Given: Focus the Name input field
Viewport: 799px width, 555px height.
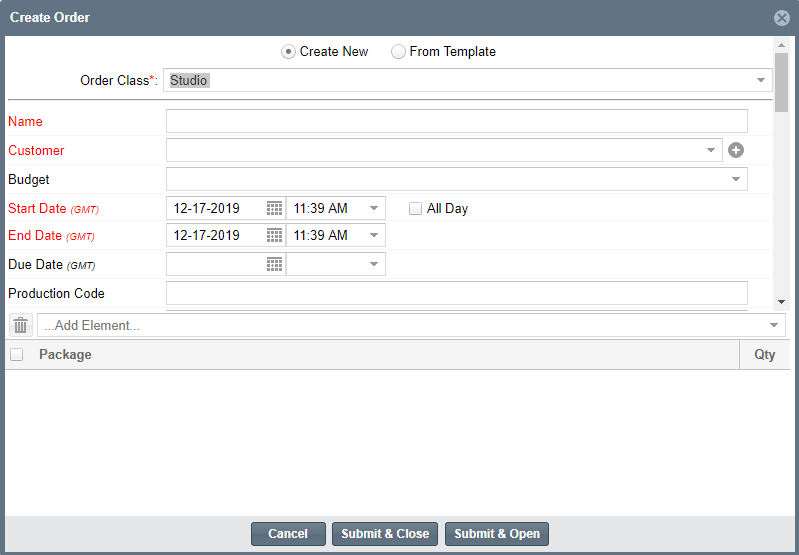Looking at the screenshot, I should [457, 121].
